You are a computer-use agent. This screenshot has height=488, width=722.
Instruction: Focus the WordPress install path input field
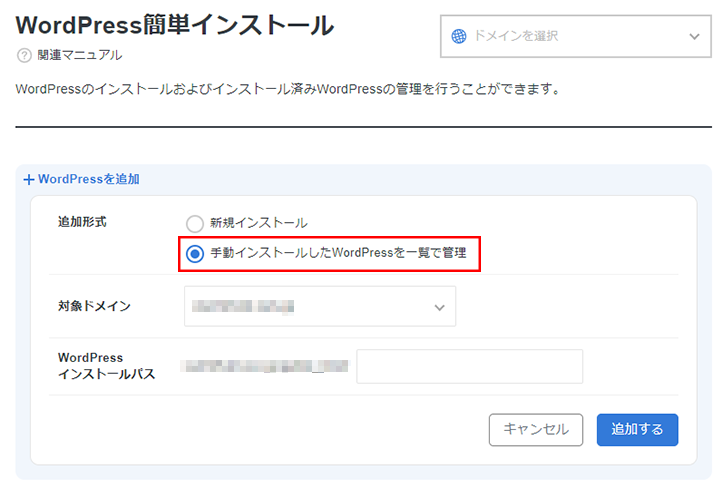pyautogui.click(x=470, y=366)
